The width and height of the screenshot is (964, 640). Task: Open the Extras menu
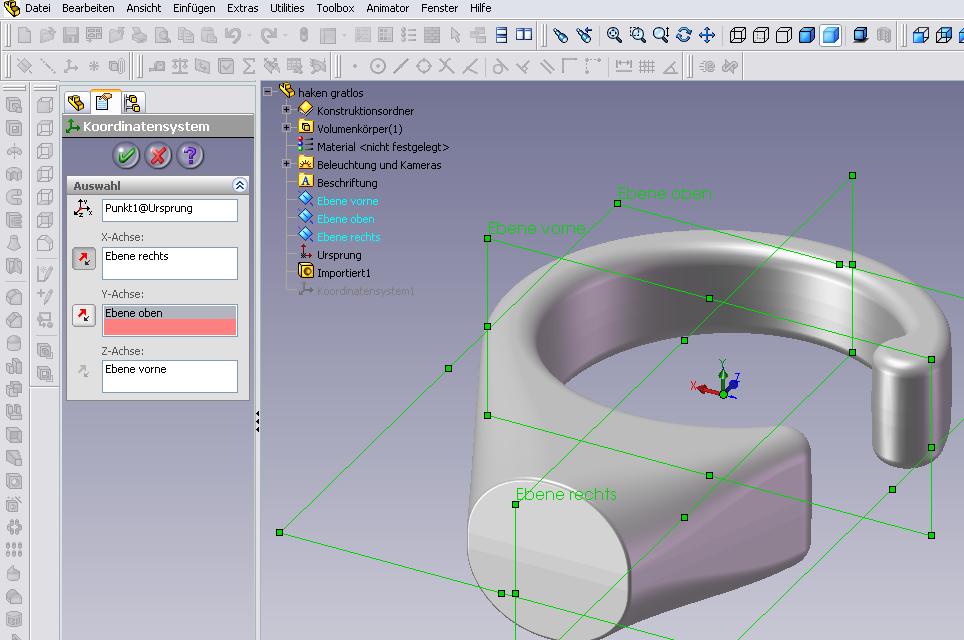pos(242,8)
